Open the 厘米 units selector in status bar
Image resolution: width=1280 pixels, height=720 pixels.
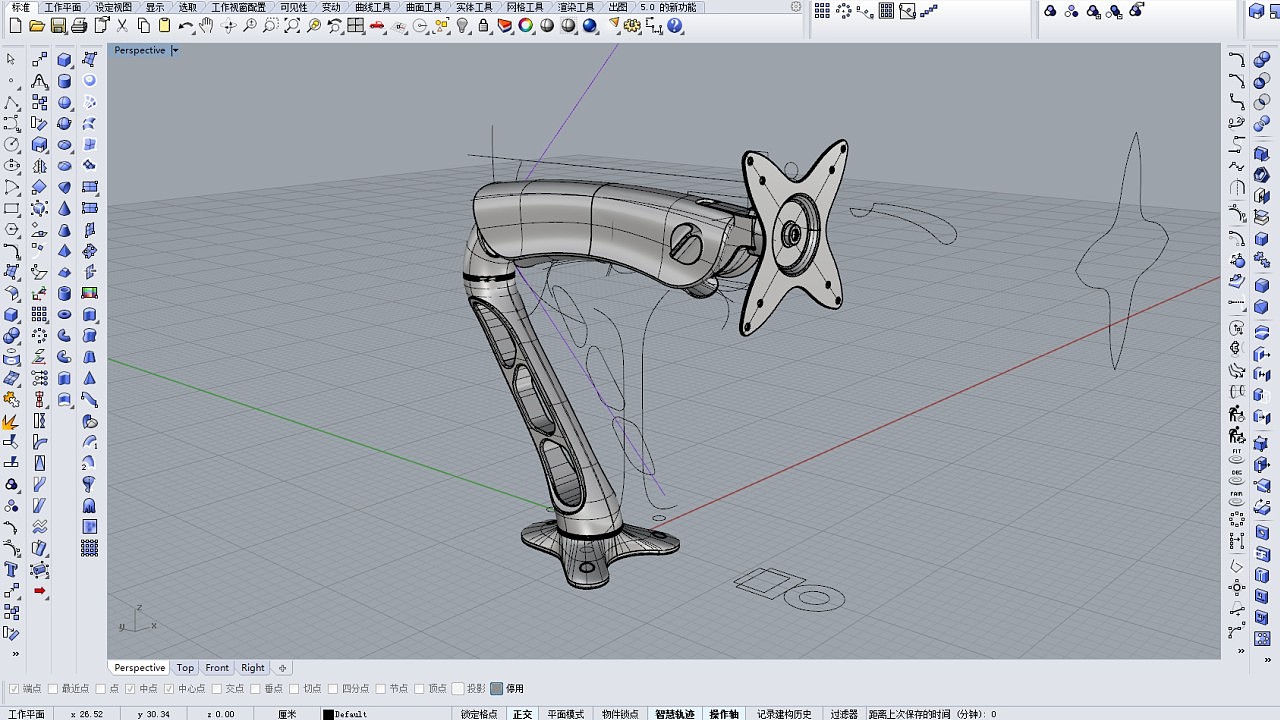tap(287, 714)
